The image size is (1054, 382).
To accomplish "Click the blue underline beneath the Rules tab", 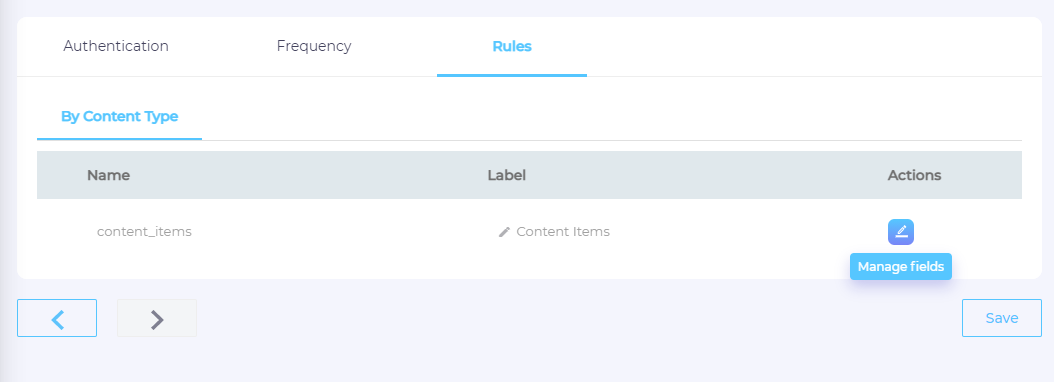I will coord(512,75).
